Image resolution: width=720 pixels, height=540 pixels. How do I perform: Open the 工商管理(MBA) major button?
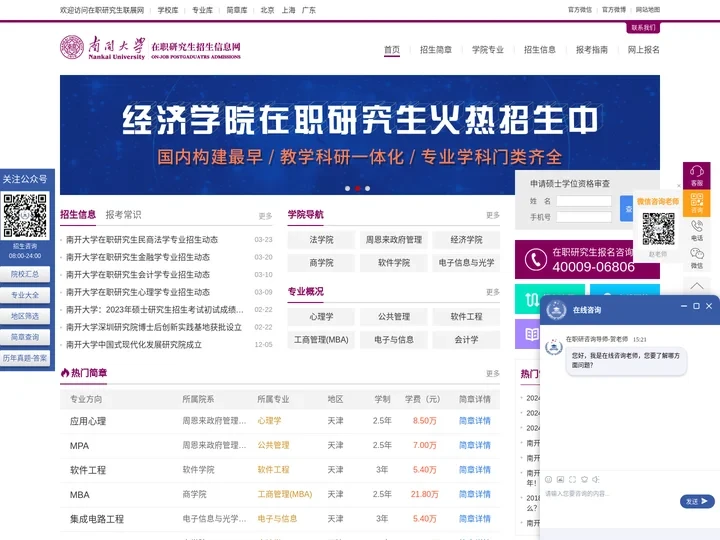(x=321, y=339)
